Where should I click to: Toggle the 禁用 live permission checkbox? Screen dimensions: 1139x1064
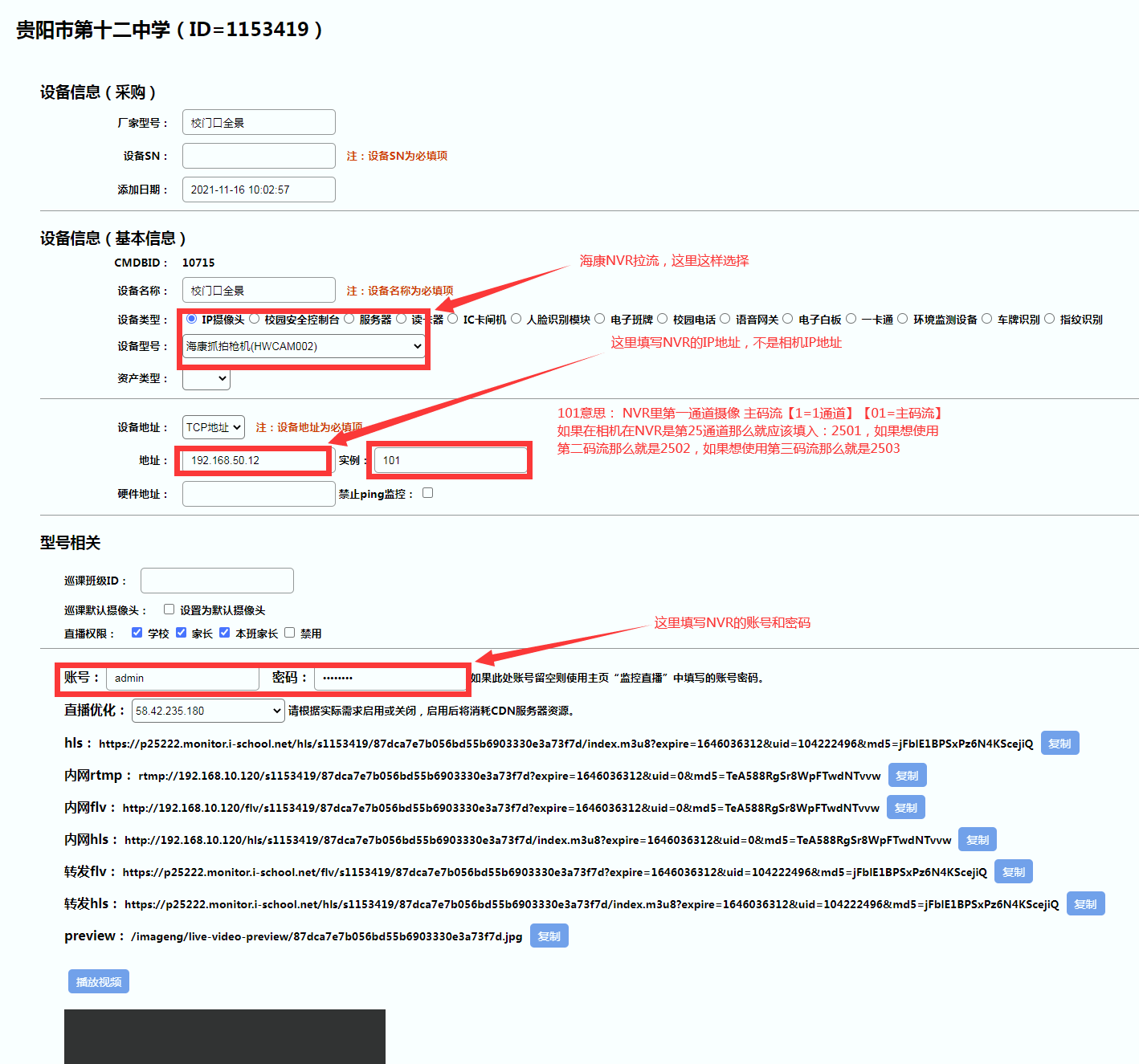tap(289, 633)
